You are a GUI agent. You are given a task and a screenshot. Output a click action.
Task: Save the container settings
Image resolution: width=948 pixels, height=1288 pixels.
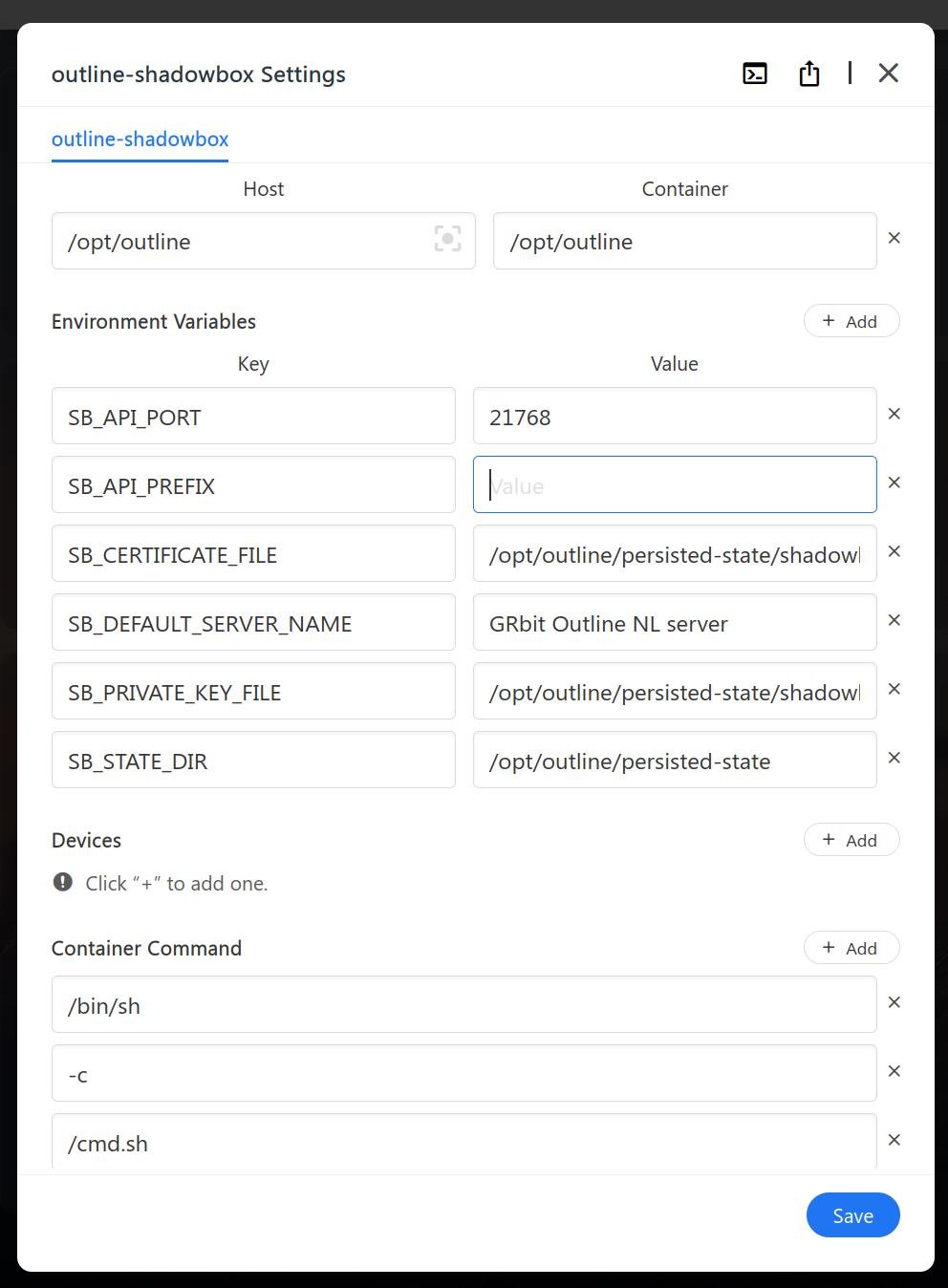coord(852,1215)
